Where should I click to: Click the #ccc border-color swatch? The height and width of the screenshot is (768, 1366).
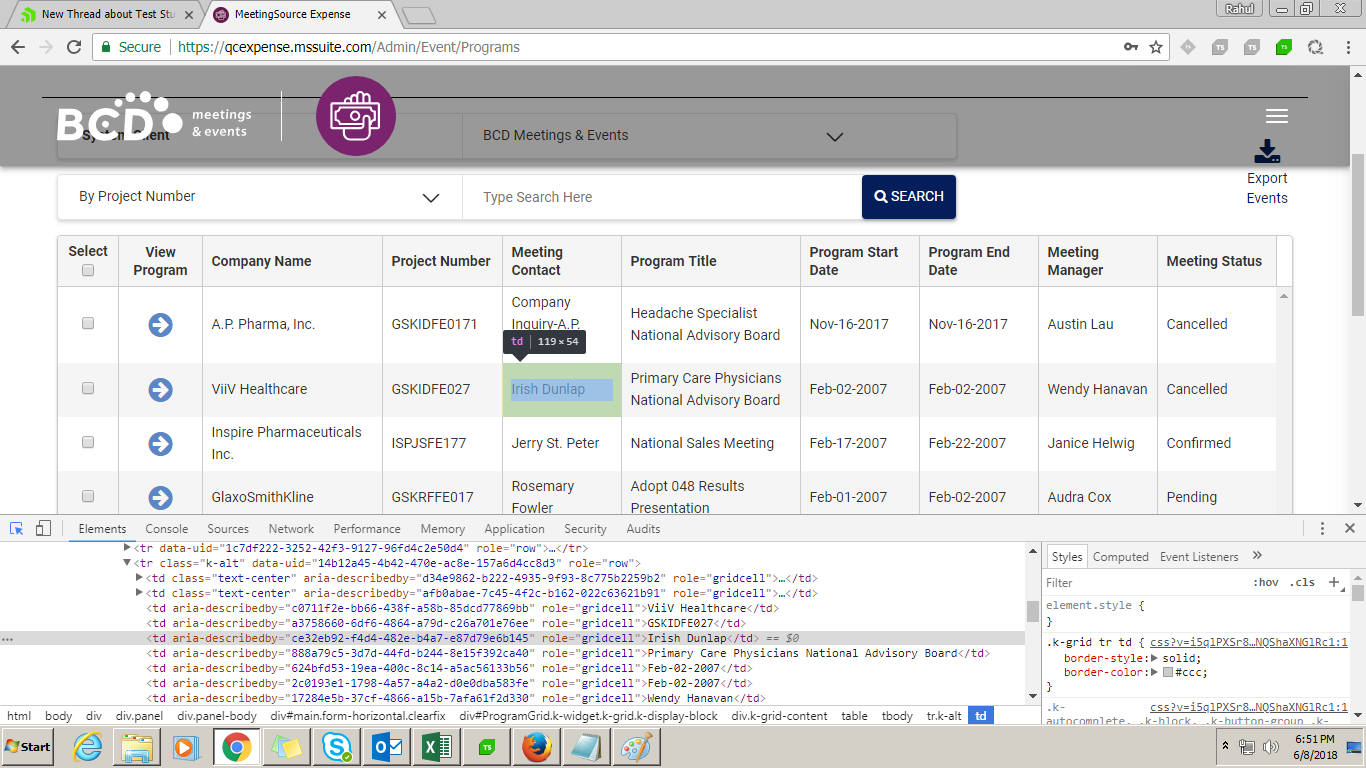(x=1167, y=673)
